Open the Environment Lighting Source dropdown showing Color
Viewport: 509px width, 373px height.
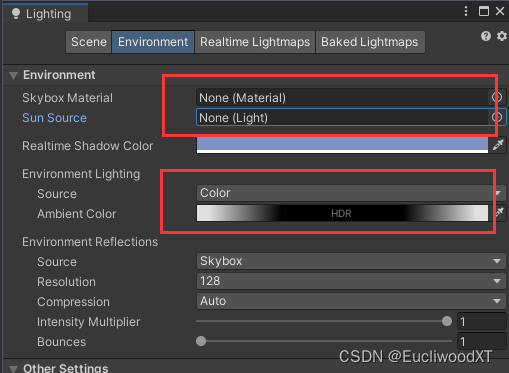point(351,193)
